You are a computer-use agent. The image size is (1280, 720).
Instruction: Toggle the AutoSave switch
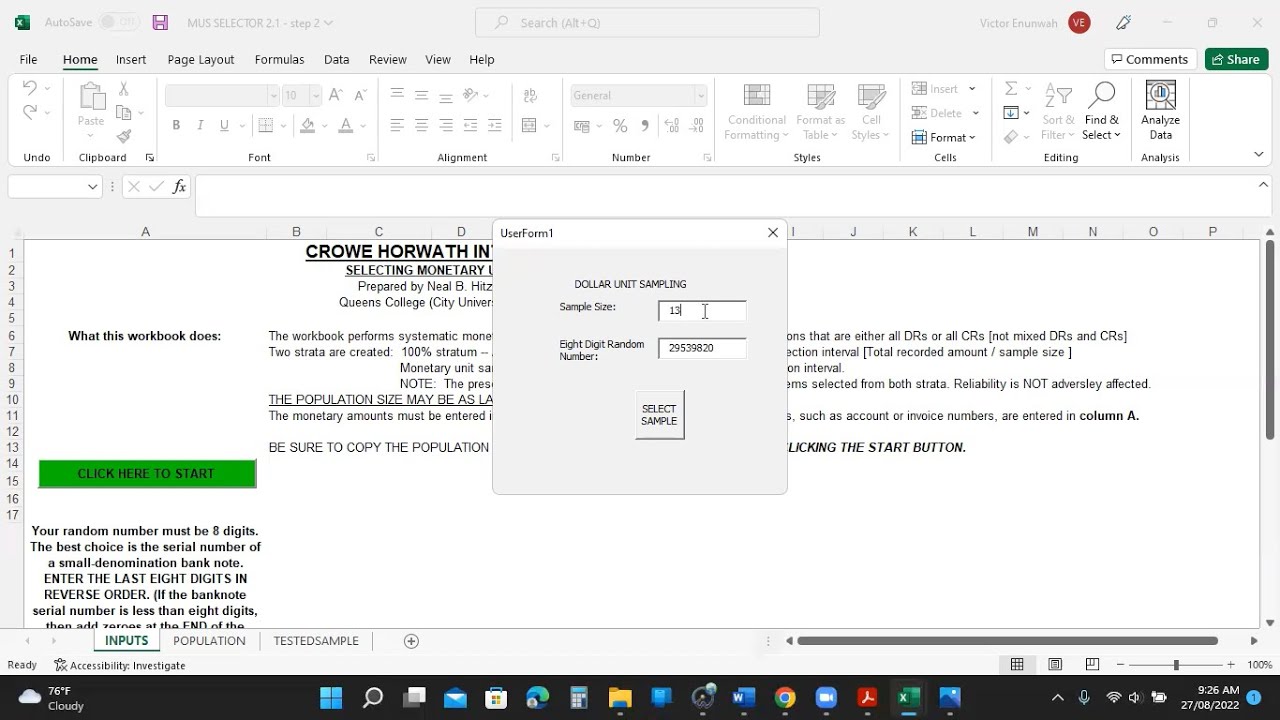[x=119, y=22]
